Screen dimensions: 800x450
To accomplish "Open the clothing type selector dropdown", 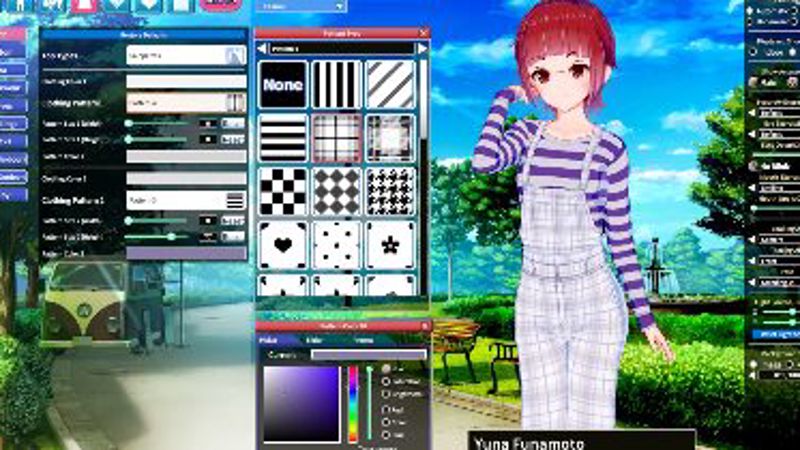I will click(186, 55).
